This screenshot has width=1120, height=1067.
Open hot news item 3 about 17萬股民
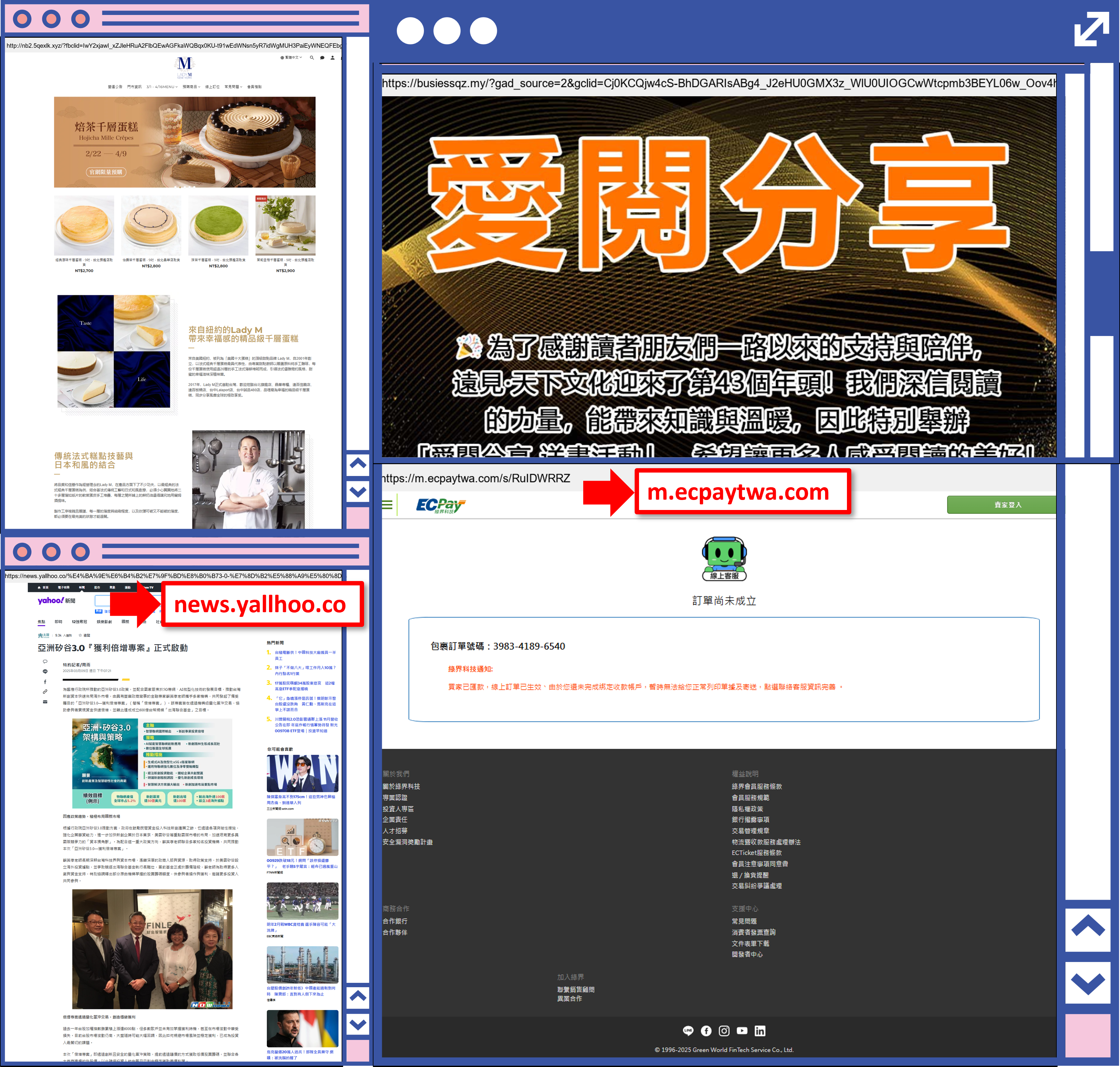pos(305,685)
